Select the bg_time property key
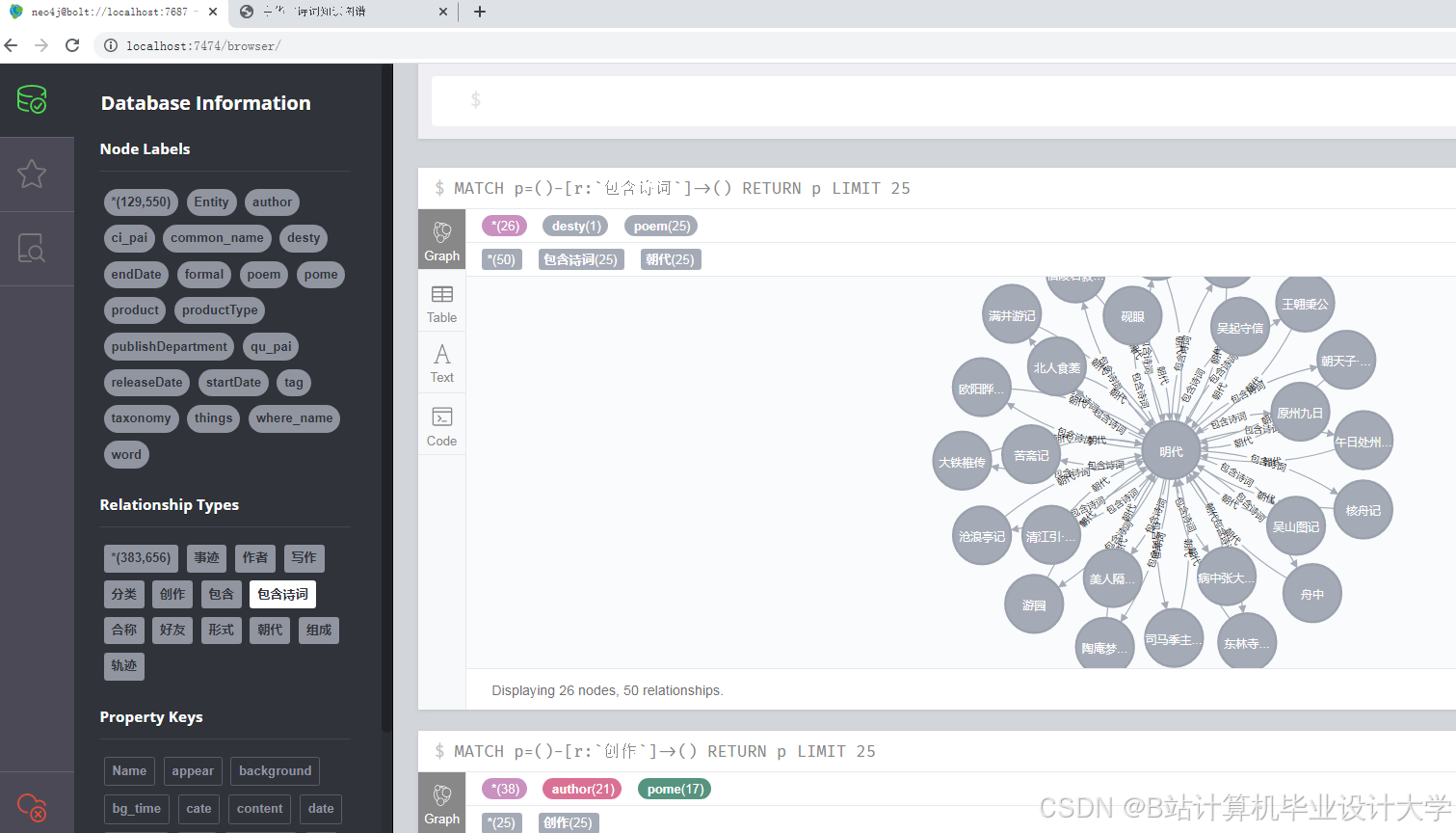 [x=137, y=809]
